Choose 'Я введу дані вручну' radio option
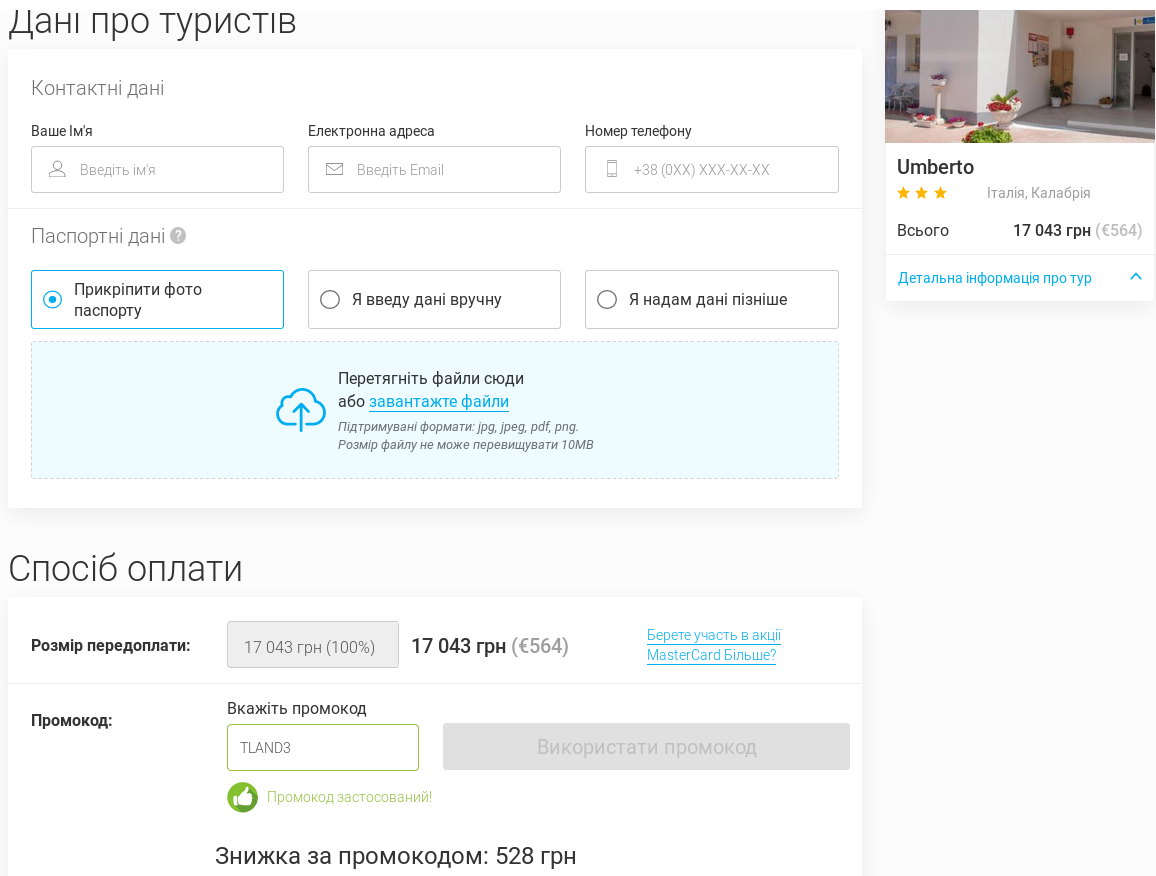The width and height of the screenshot is (1156, 876). (330, 299)
